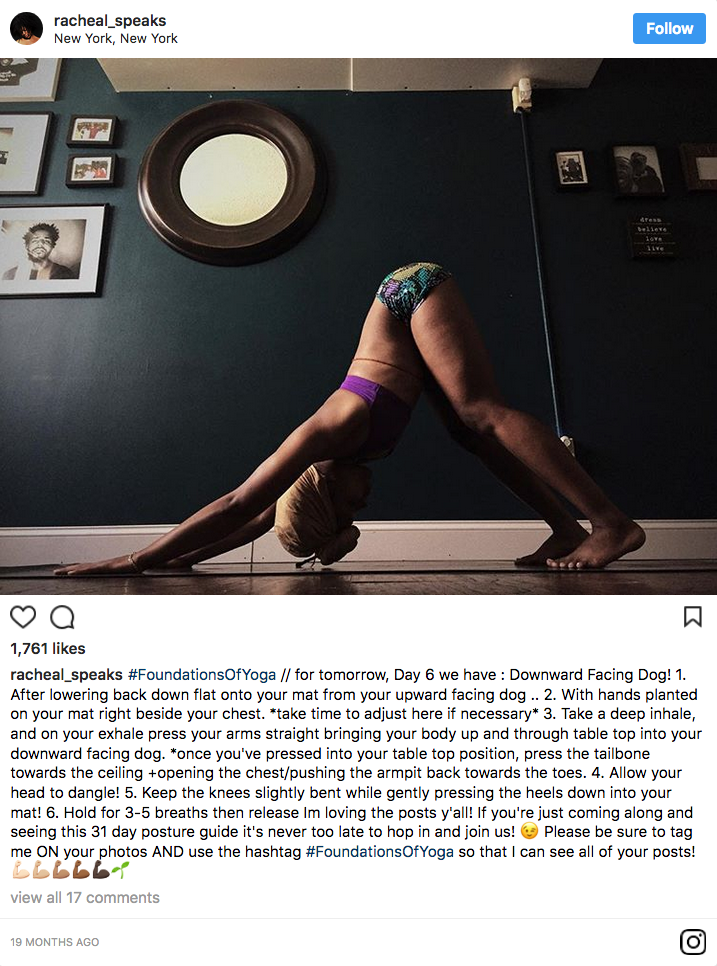717x966 pixels.
Task: Open the yoga pose photo
Action: coord(358,326)
